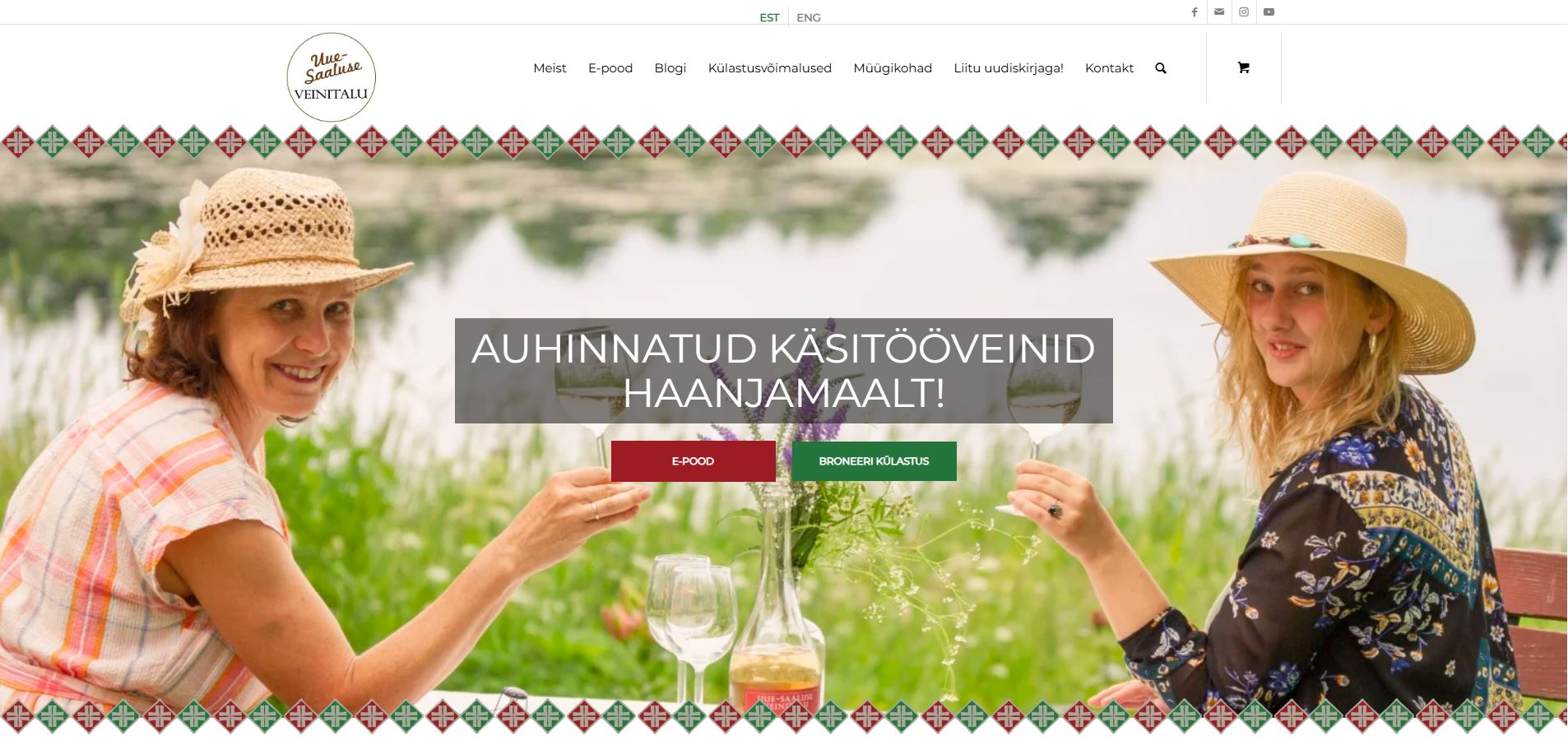
Task: Open the search magnifier icon
Action: pos(1161,68)
